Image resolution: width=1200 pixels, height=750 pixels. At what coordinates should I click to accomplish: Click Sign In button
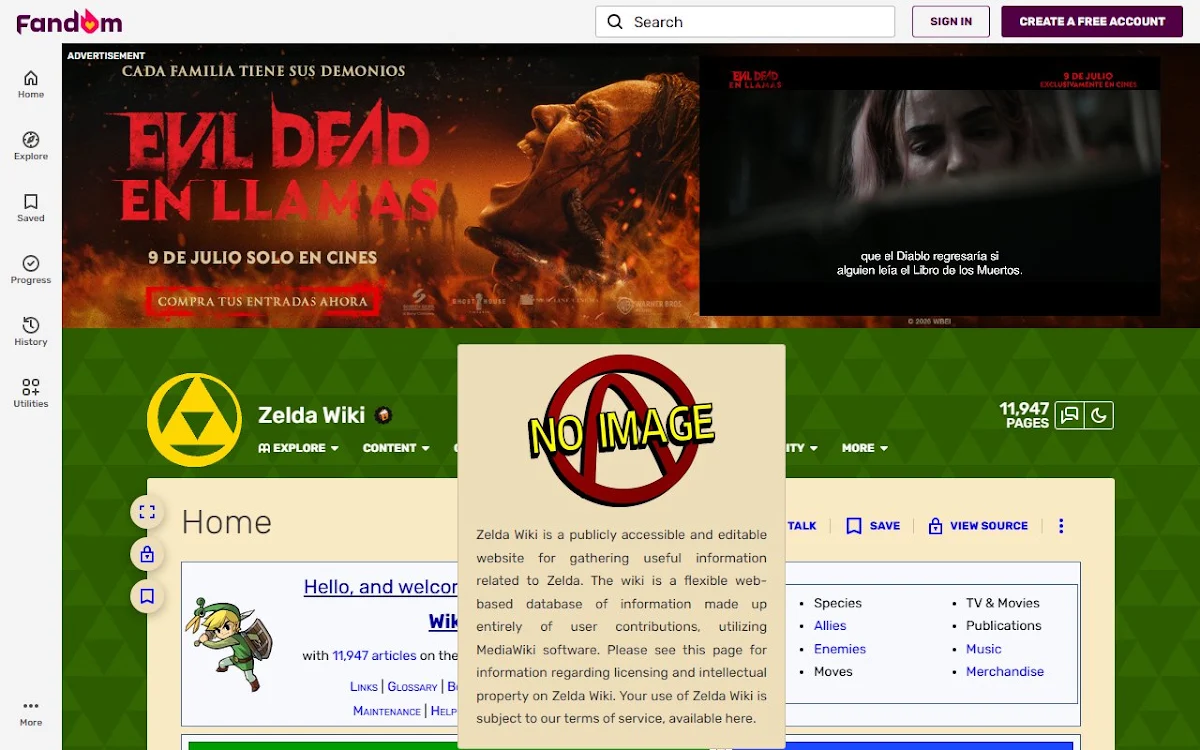tap(951, 21)
